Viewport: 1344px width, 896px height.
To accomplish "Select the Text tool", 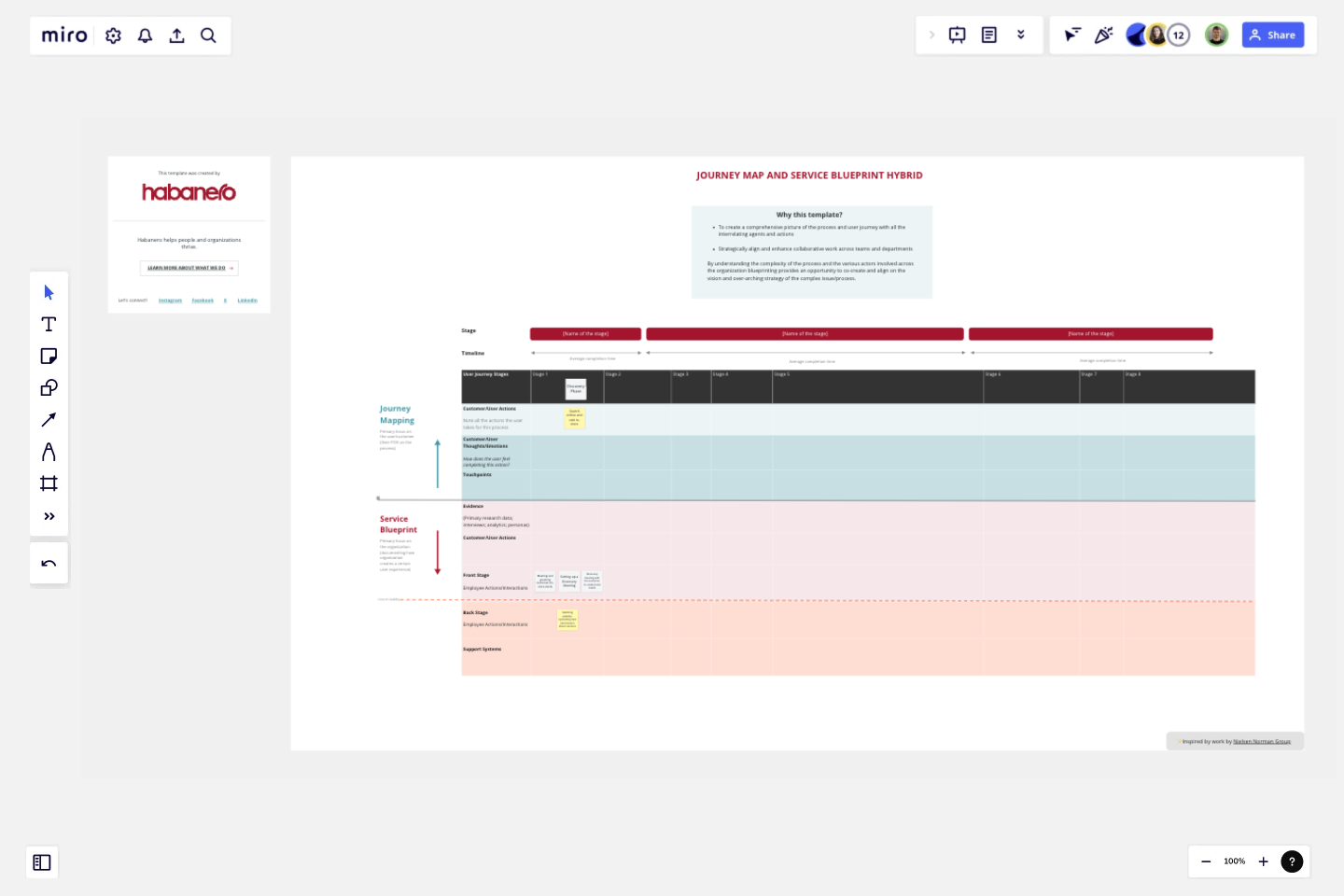I will coord(49,324).
